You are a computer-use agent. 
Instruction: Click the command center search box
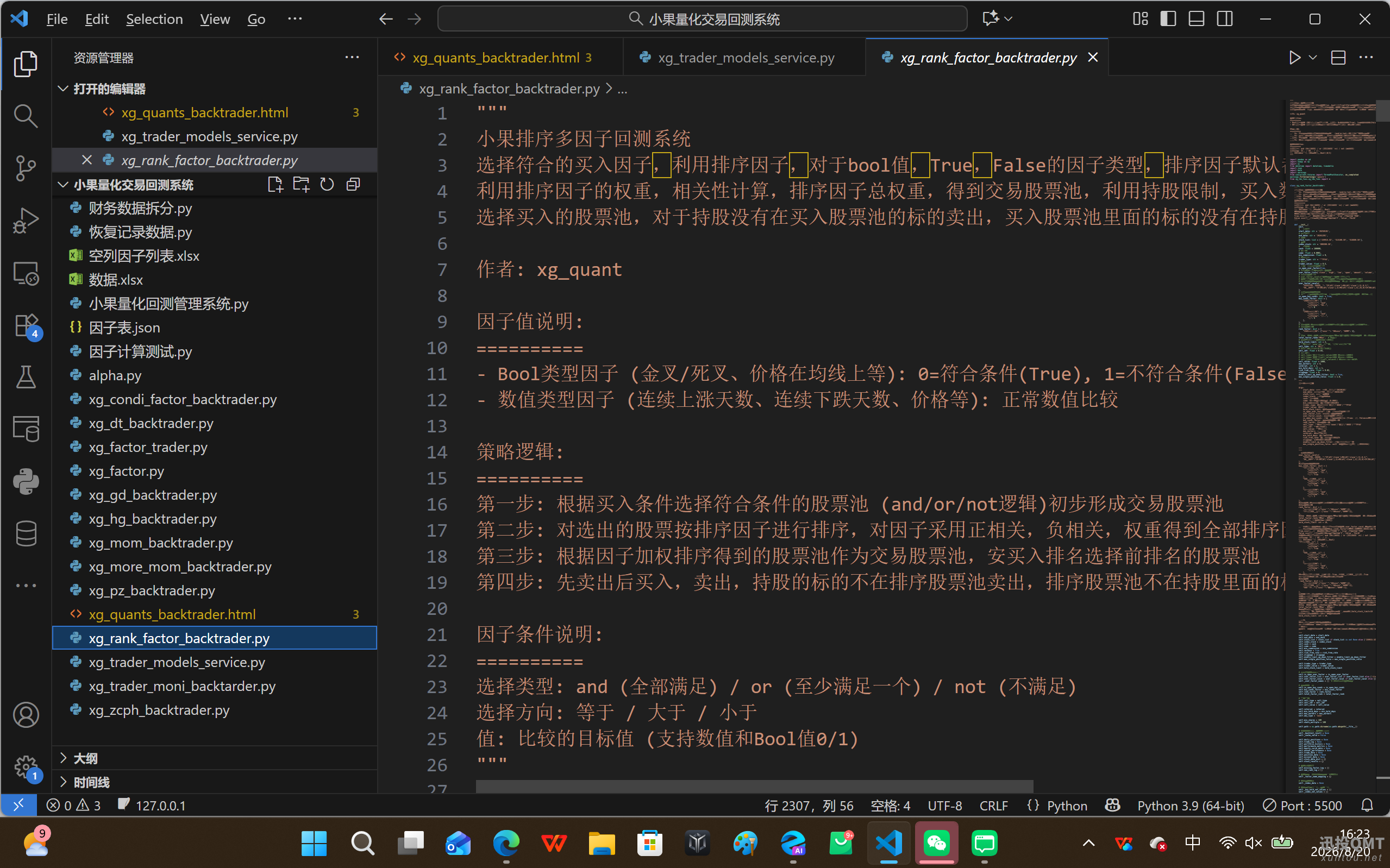tap(702, 19)
